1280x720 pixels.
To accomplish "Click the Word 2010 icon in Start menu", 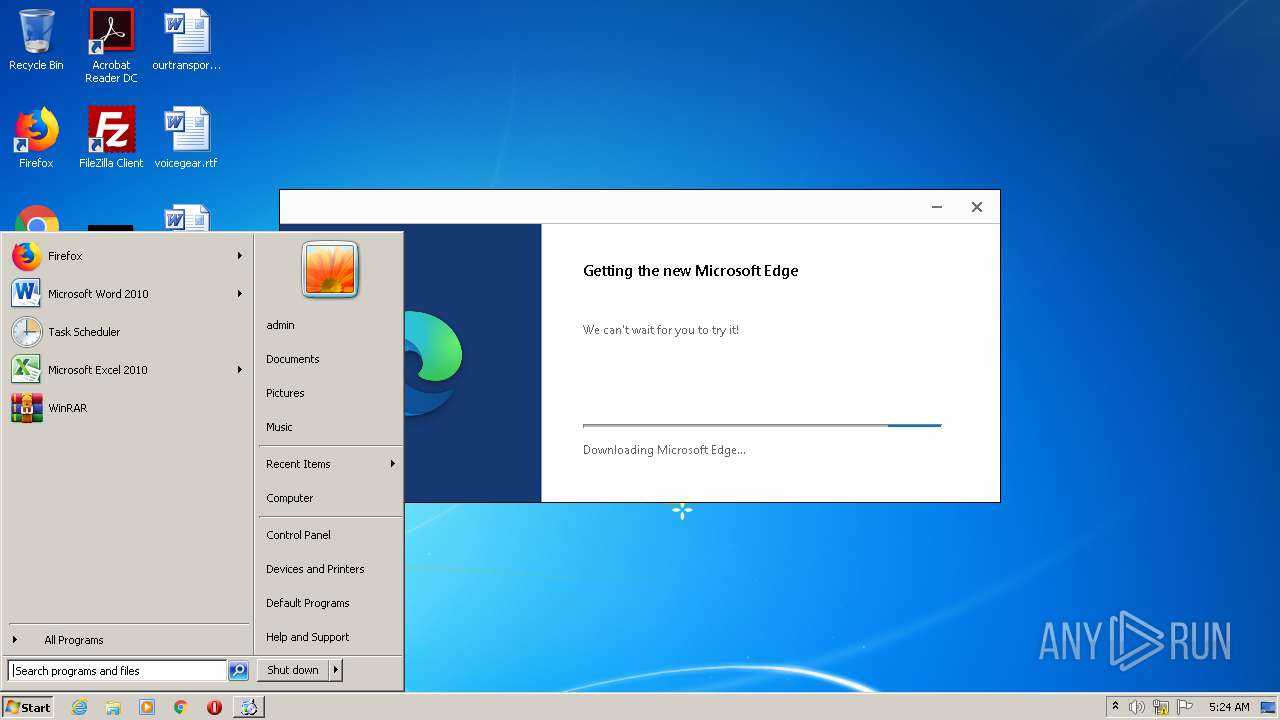I will point(27,294).
